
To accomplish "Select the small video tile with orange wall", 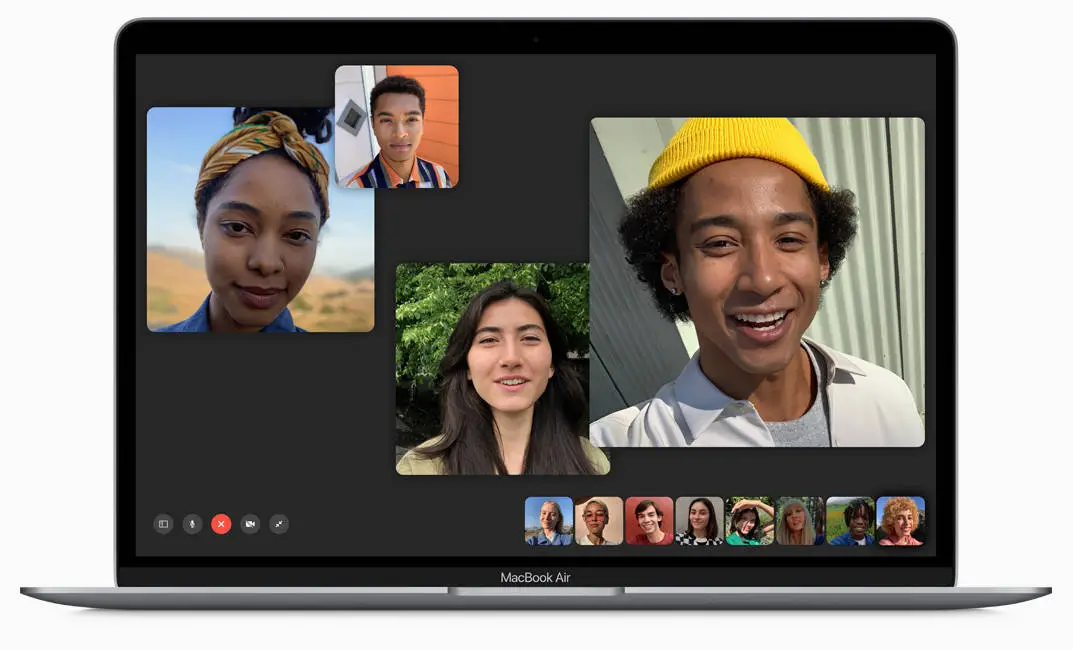I will (397, 127).
